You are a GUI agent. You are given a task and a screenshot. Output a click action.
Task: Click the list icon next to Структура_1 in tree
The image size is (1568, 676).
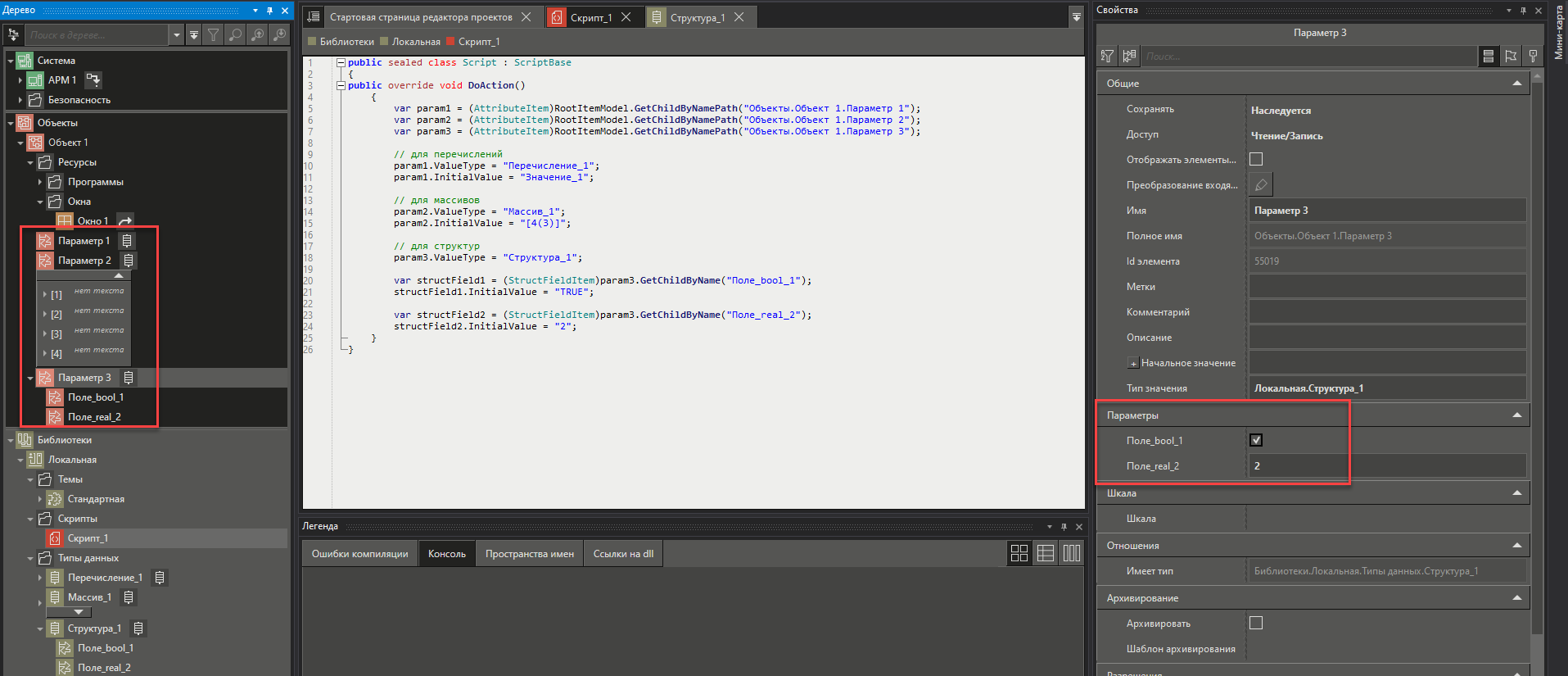[x=138, y=628]
